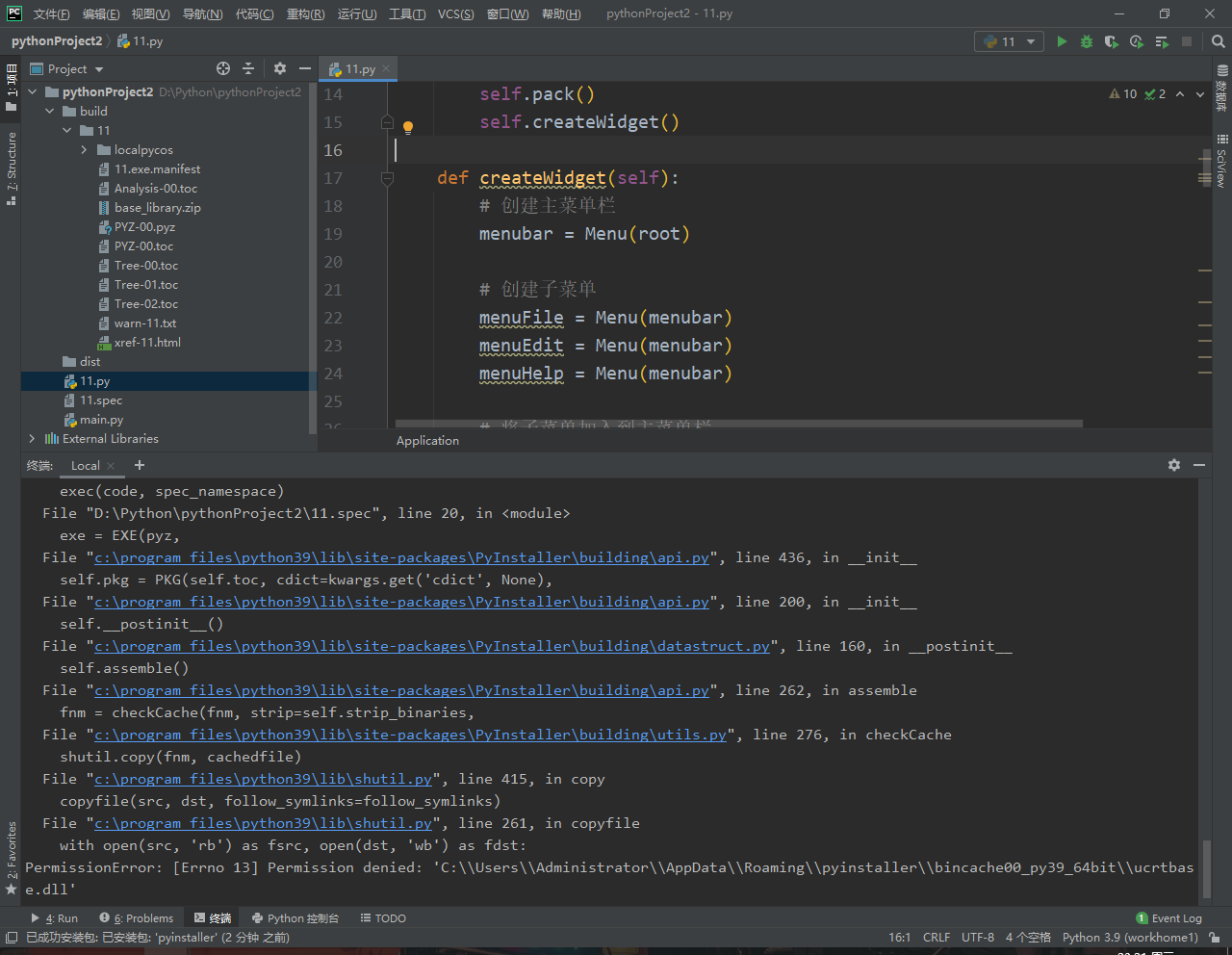Follow utils.py traceback link
Image resolution: width=1232 pixels, height=955 pixels.
410,735
